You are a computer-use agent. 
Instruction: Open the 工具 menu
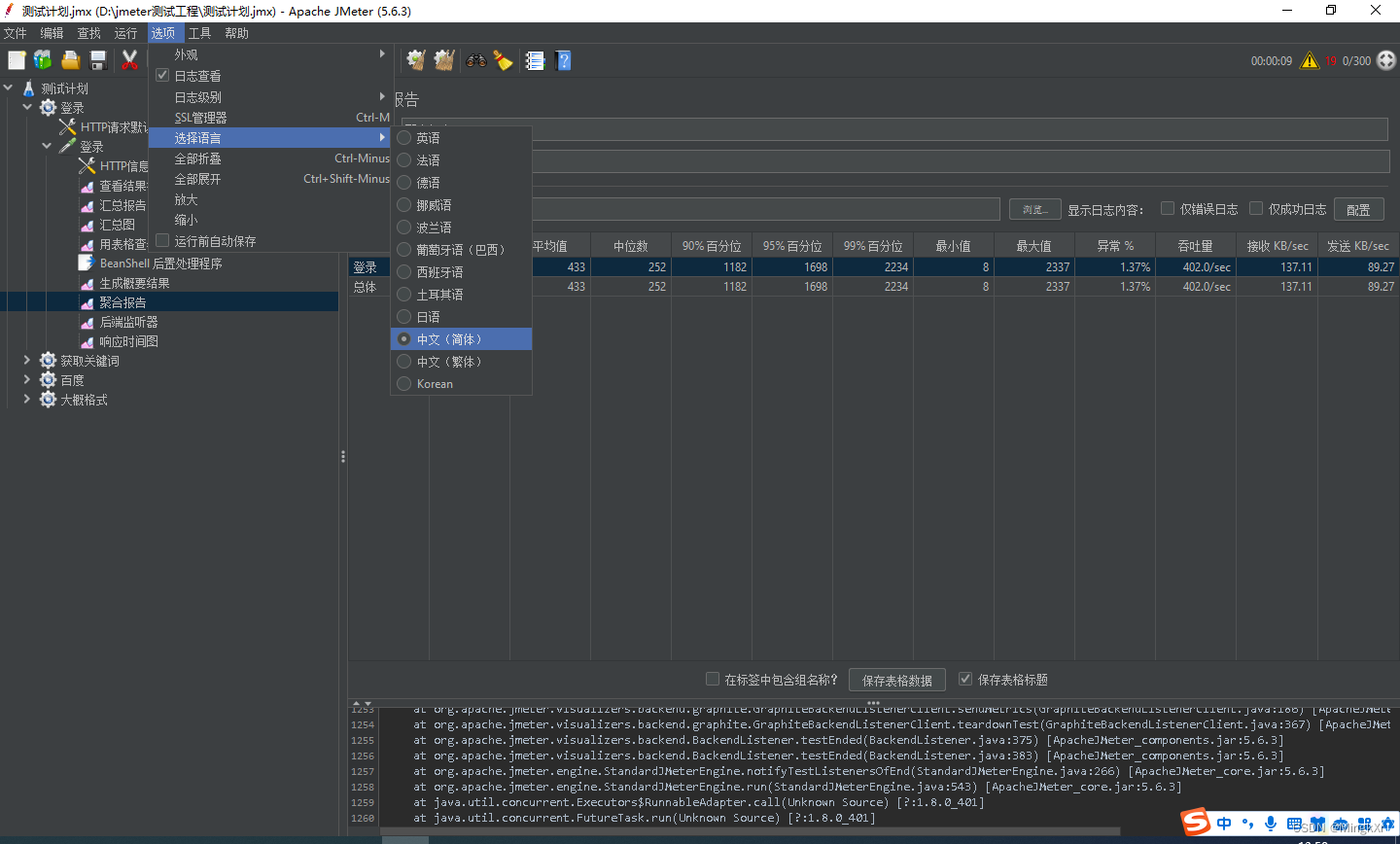coord(200,33)
